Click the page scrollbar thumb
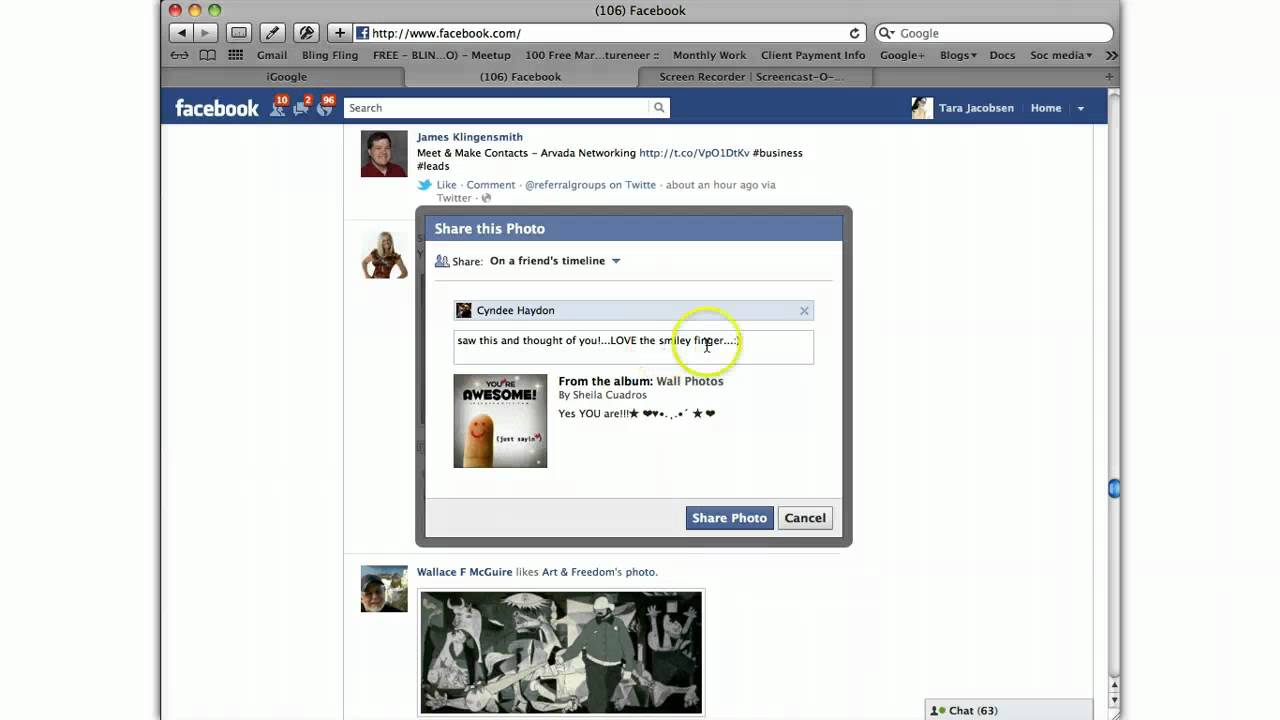Image resolution: width=1280 pixels, height=720 pixels. 1114,488
